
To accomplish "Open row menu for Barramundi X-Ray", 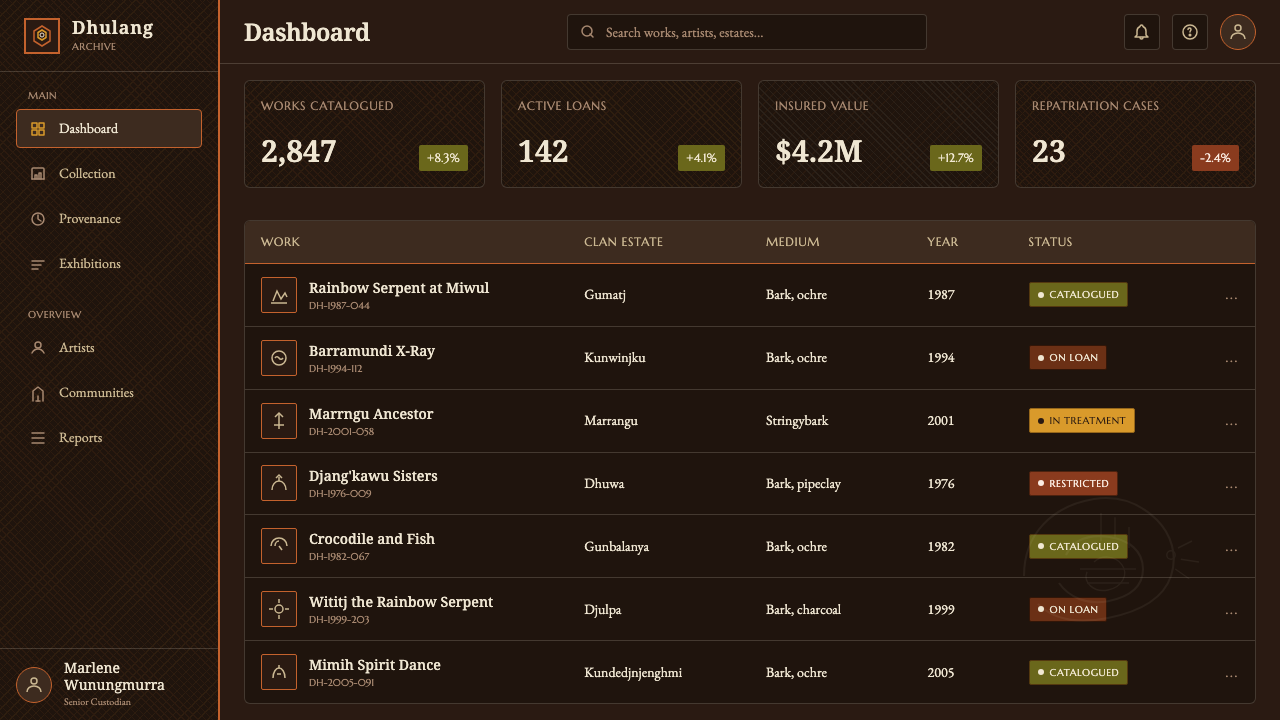I will [1231, 359].
